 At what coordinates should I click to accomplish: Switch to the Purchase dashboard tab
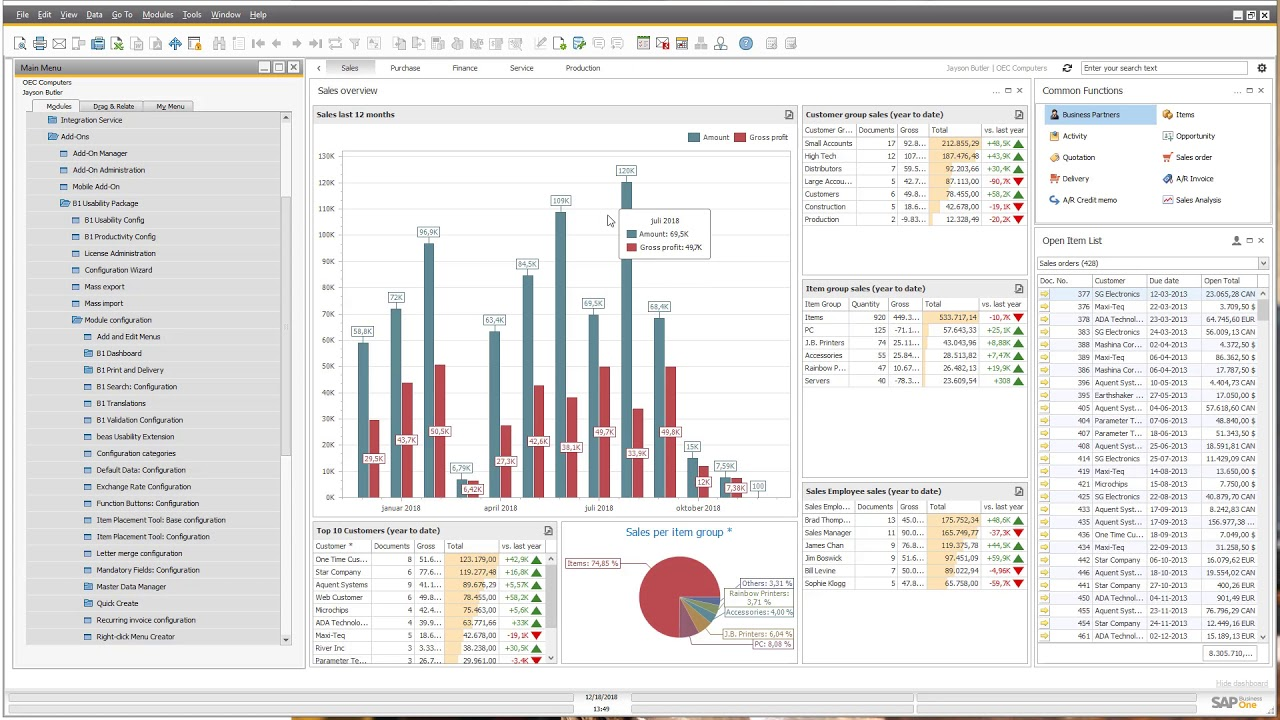pyautogui.click(x=405, y=68)
